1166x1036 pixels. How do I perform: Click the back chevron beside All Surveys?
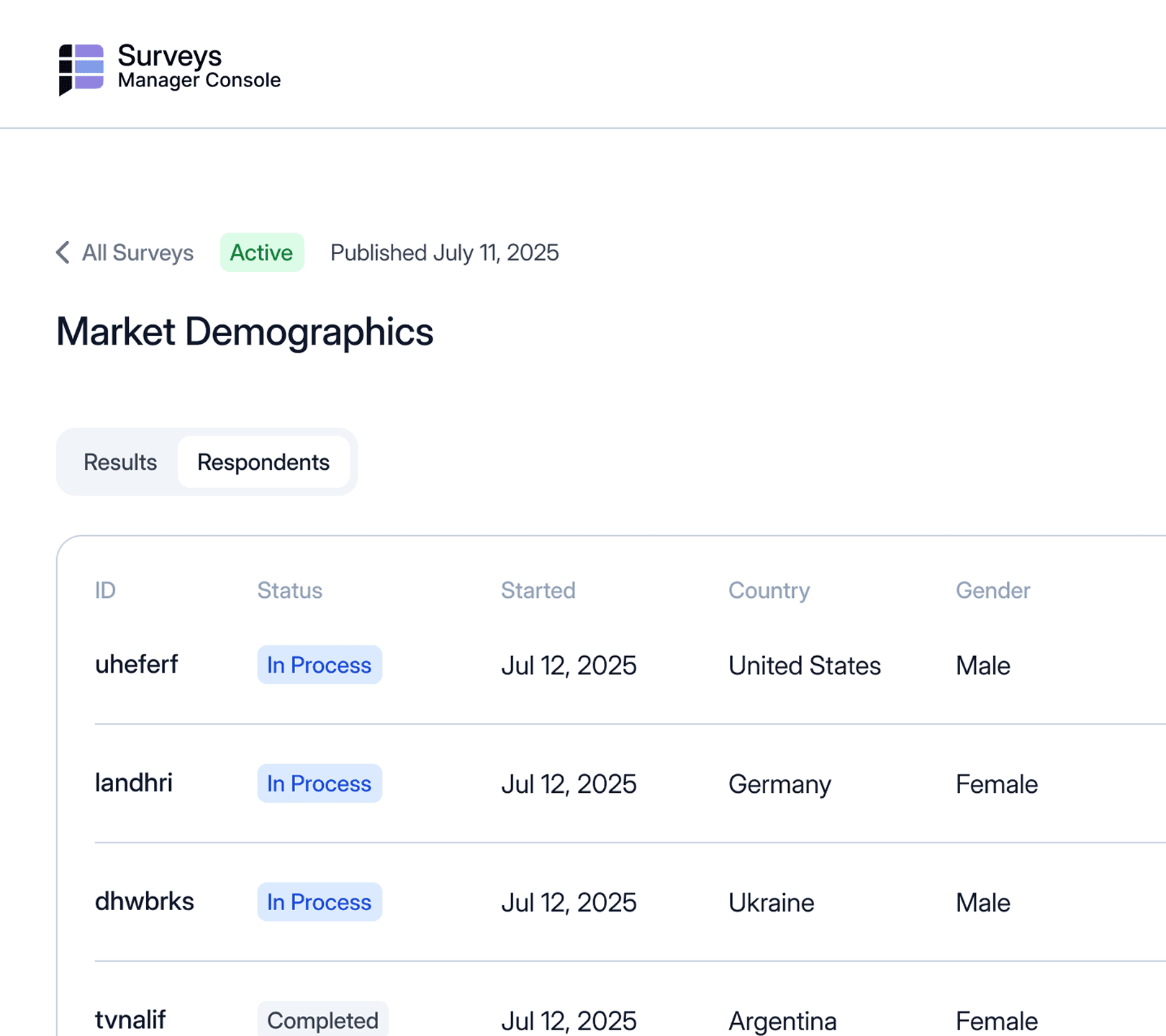click(63, 253)
